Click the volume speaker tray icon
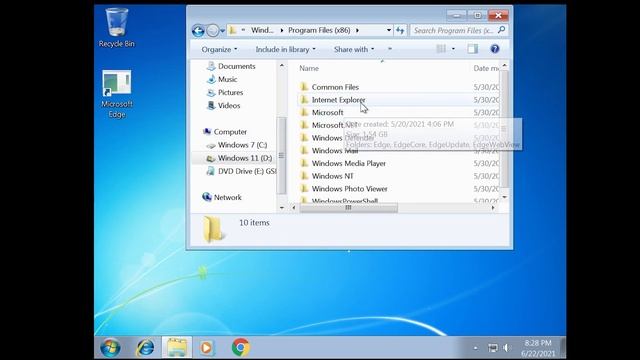The width and height of the screenshot is (640, 360). pyautogui.click(x=506, y=348)
